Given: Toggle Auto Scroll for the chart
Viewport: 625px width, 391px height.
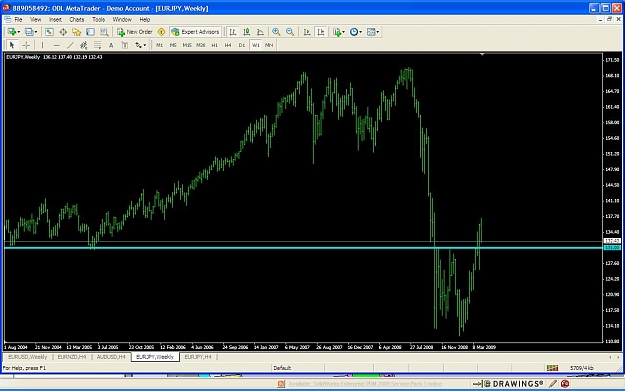Looking at the screenshot, I should (307, 32).
